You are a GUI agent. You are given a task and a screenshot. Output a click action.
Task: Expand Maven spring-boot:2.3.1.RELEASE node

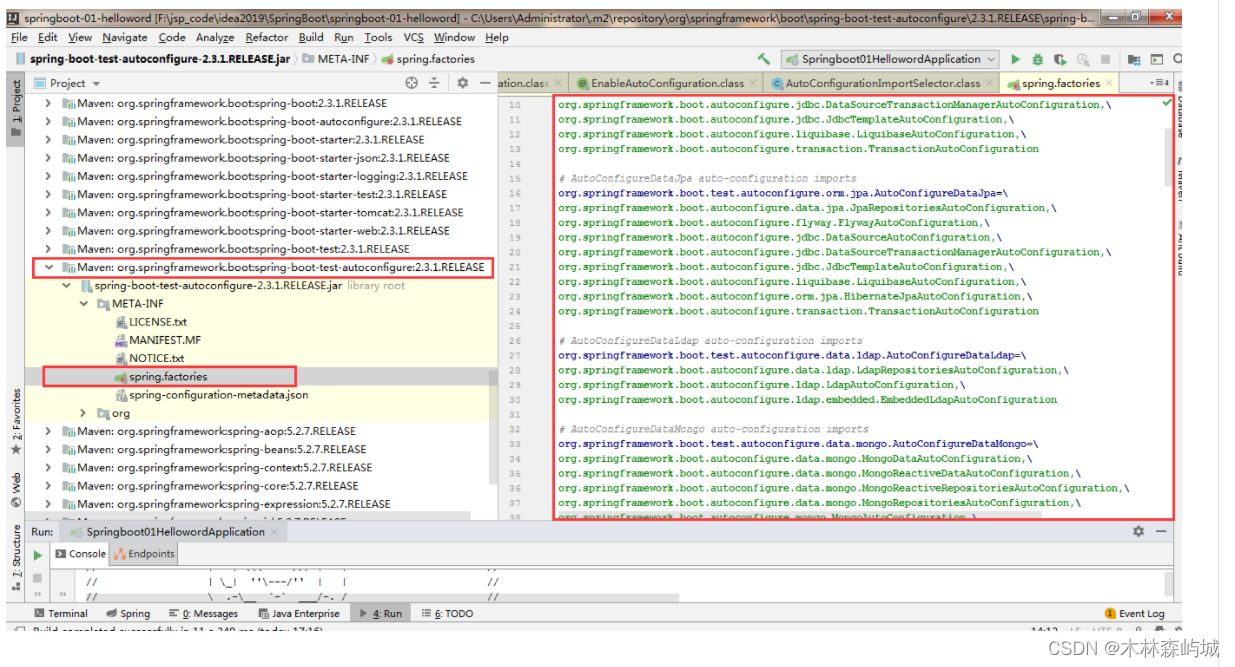[x=48, y=103]
